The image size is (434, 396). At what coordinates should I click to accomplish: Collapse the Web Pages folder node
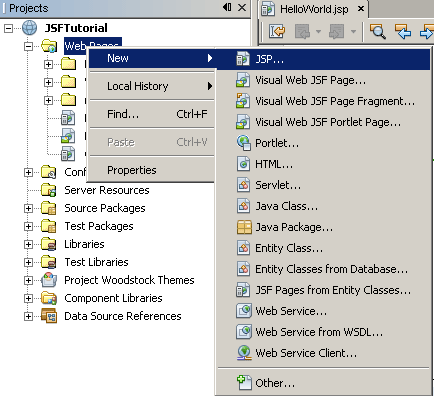(x=29, y=46)
